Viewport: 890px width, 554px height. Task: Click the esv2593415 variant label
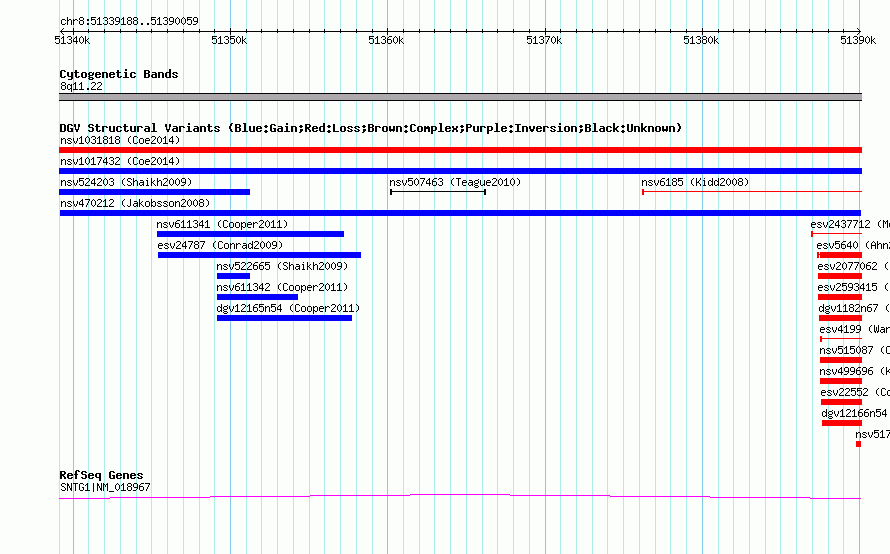click(x=853, y=287)
